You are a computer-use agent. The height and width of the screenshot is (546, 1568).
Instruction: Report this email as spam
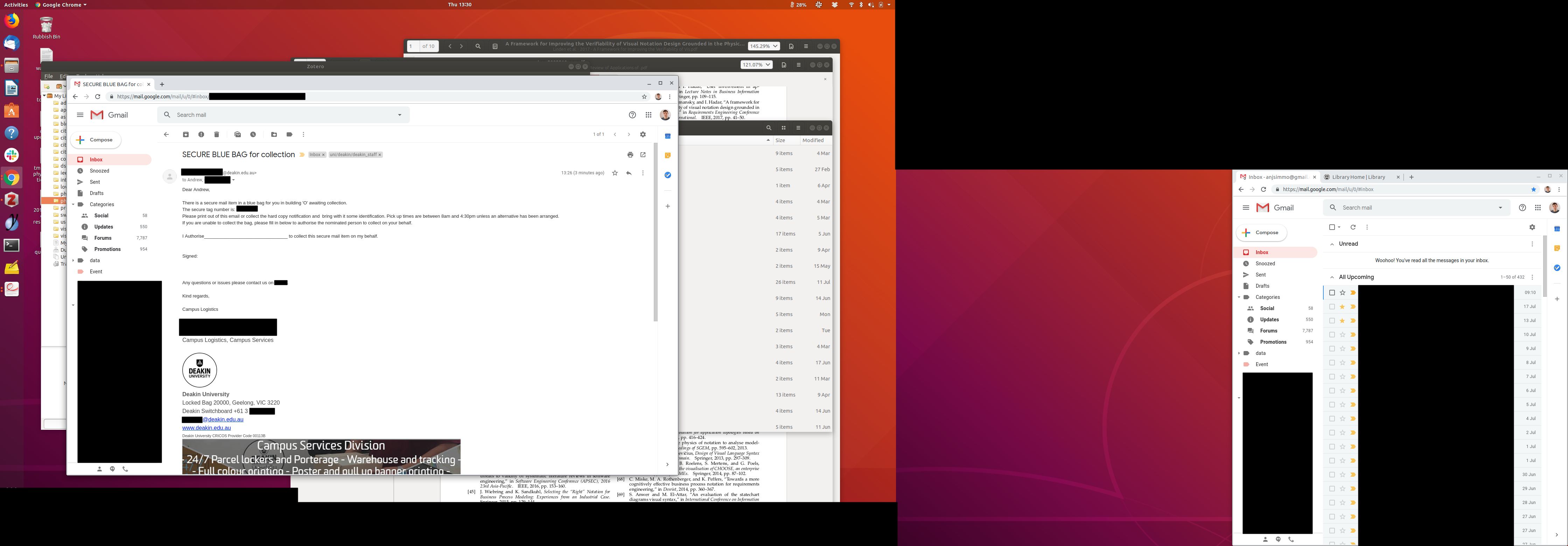coord(201,134)
